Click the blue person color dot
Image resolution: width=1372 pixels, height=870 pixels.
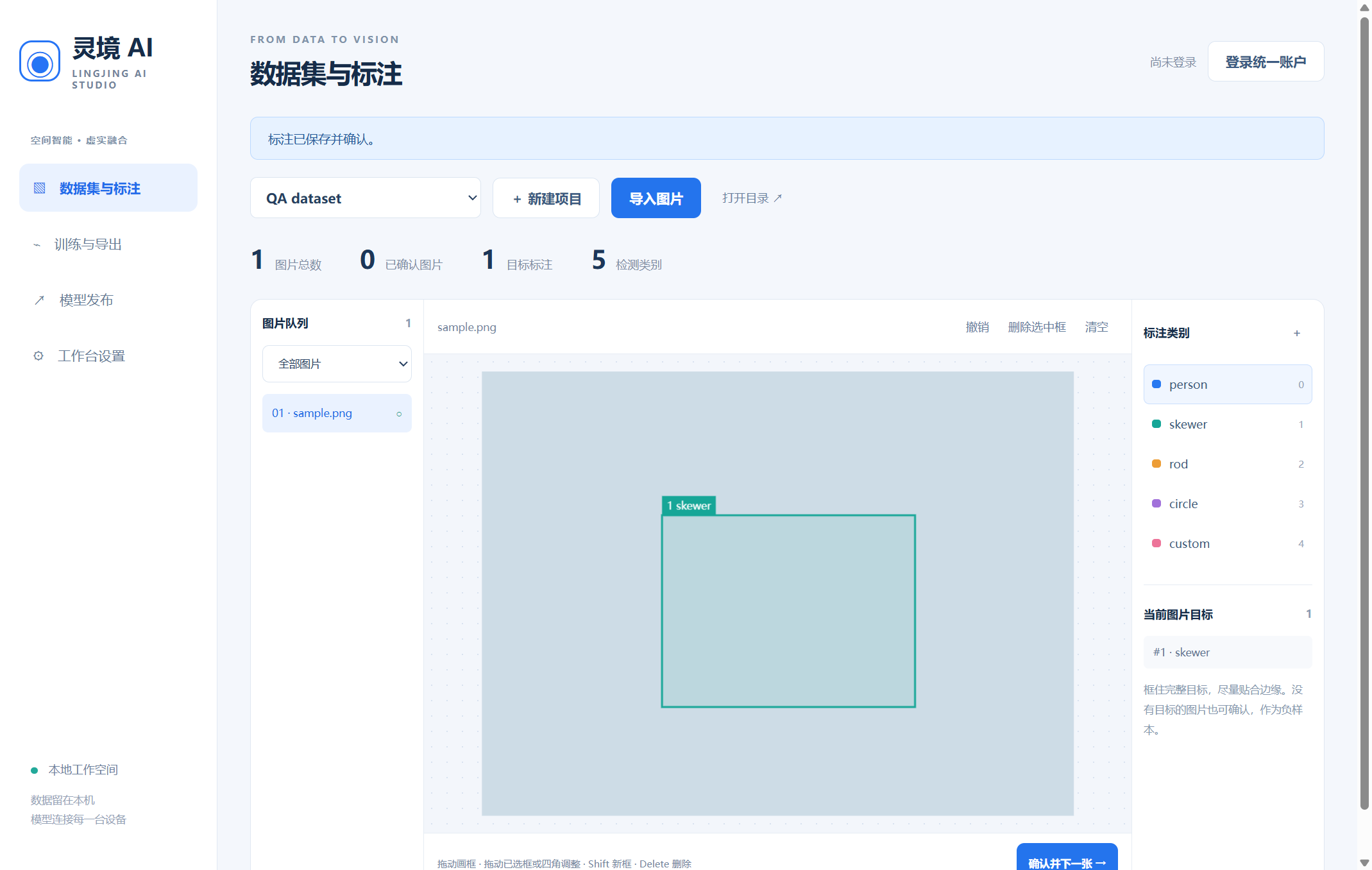1156,384
